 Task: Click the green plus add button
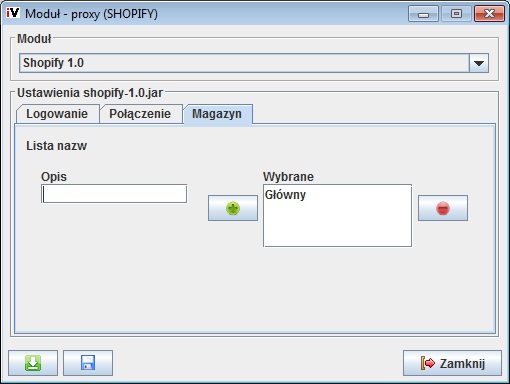click(233, 208)
